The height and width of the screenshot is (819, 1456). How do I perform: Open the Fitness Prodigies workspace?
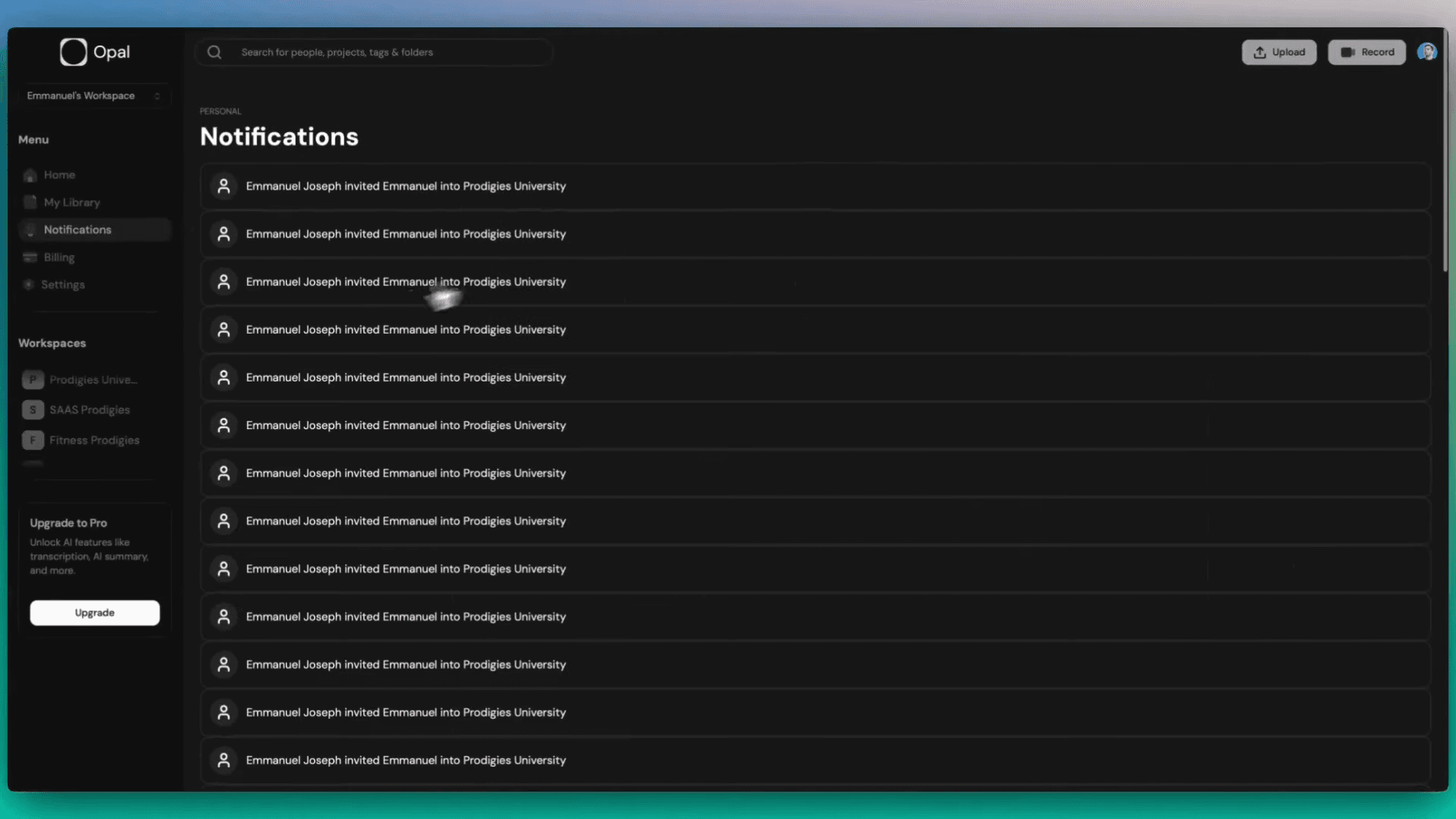coord(93,441)
